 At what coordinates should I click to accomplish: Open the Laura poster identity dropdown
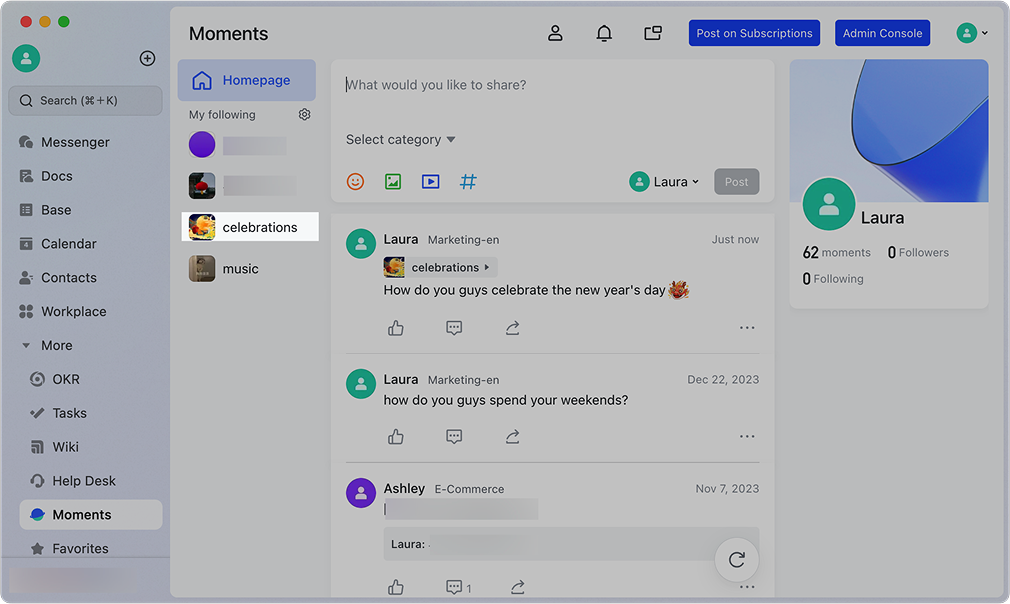click(665, 182)
